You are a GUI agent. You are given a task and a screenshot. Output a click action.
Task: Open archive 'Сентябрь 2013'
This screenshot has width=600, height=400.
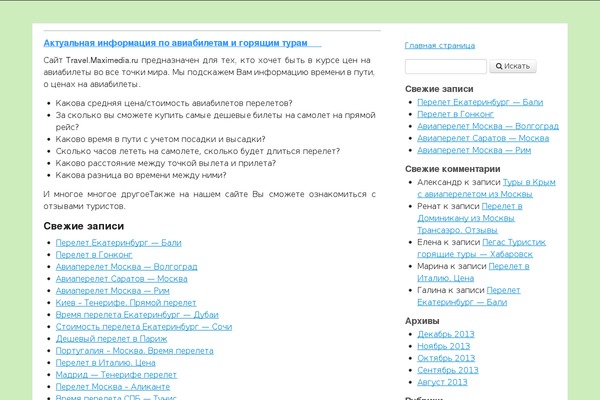pyautogui.click(x=448, y=370)
